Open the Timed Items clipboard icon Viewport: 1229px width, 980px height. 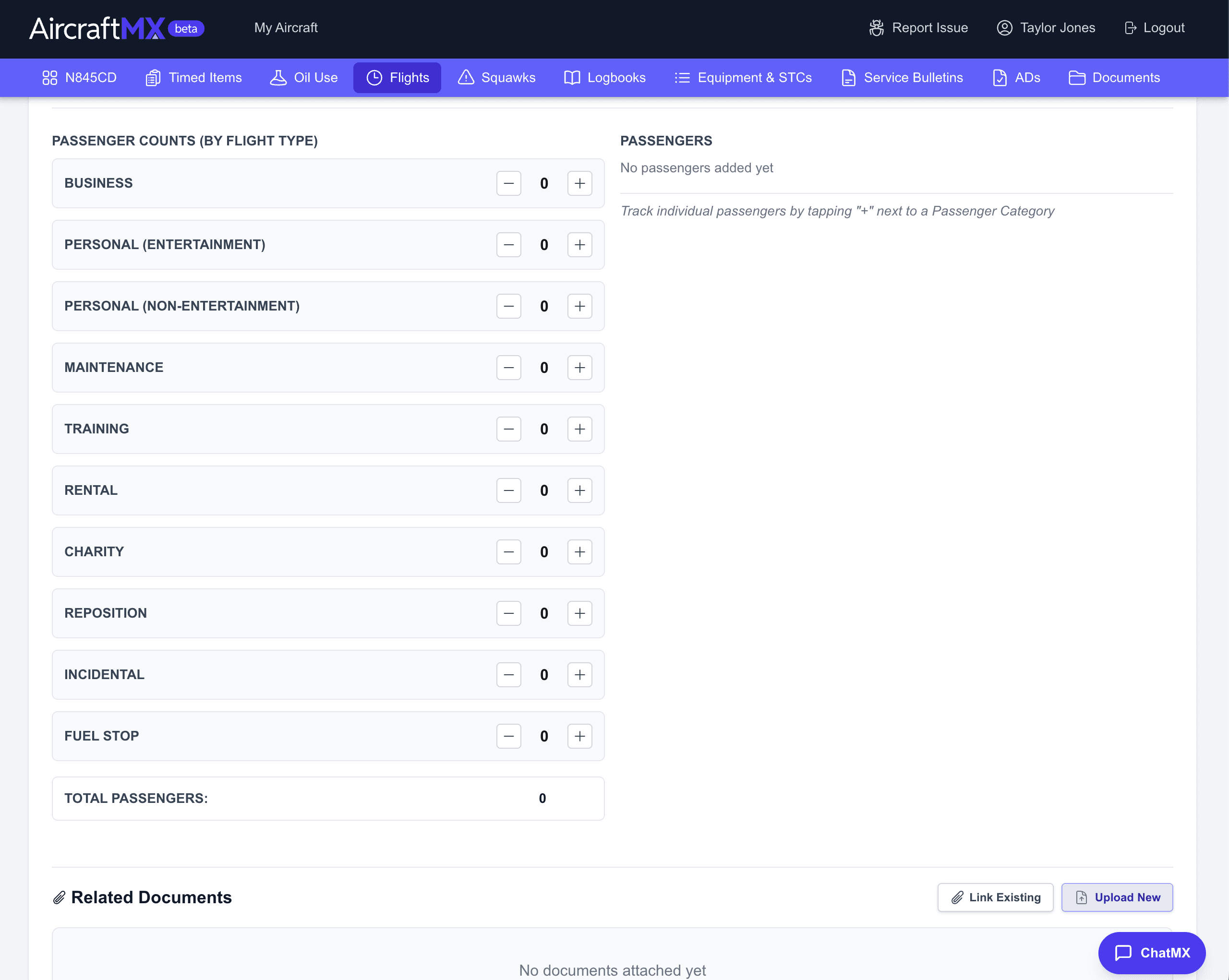pos(152,77)
